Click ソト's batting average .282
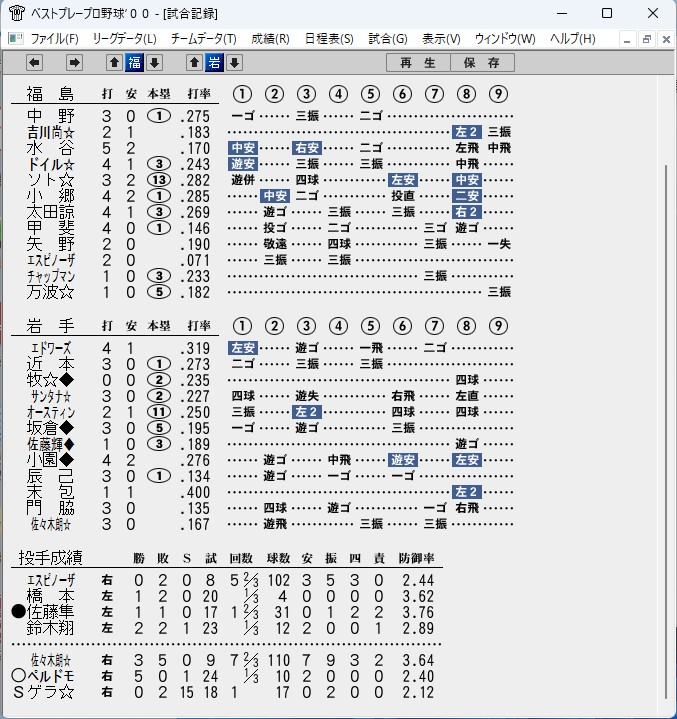The height and width of the screenshot is (719, 677). point(195,180)
